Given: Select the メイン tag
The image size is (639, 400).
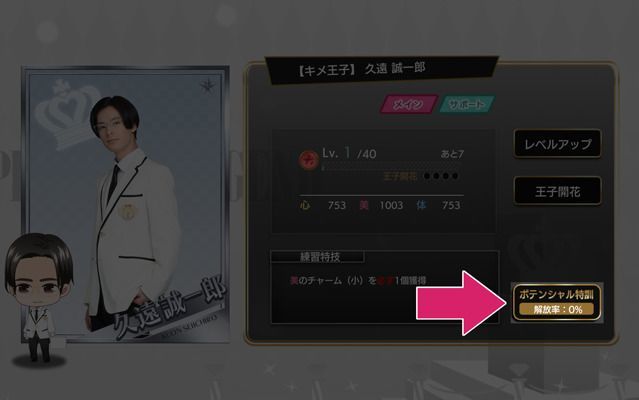Looking at the screenshot, I should point(409,104).
